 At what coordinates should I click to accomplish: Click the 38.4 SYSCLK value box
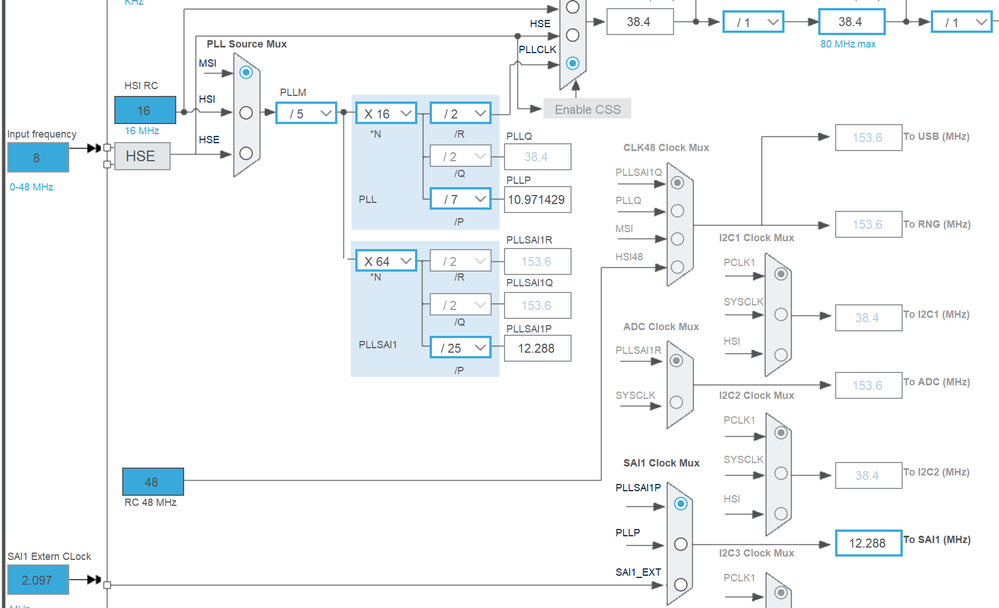[640, 22]
